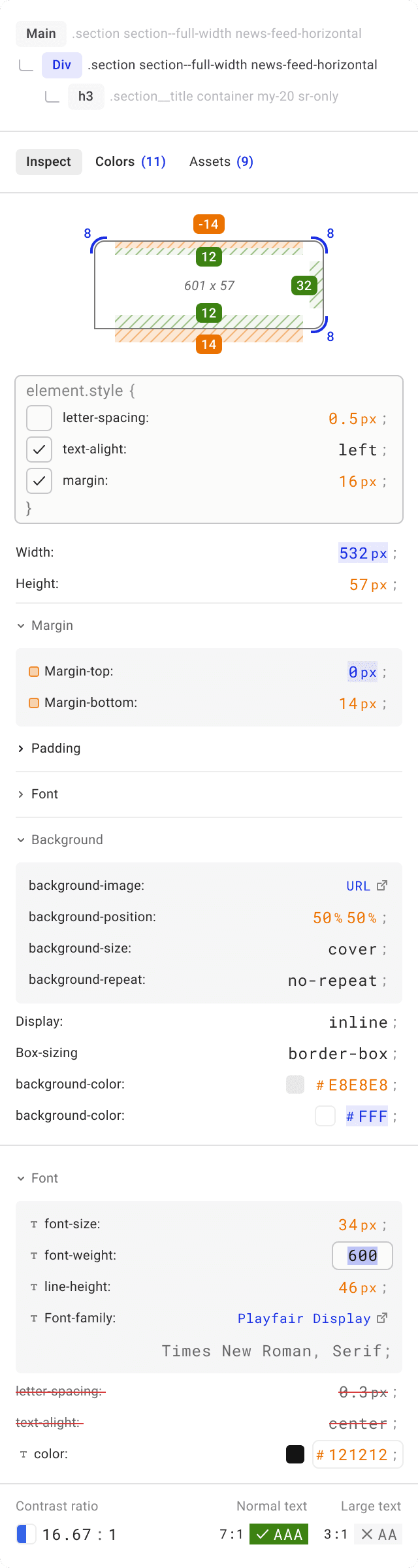Click the orange Margin-top indicator square

pos(34,672)
